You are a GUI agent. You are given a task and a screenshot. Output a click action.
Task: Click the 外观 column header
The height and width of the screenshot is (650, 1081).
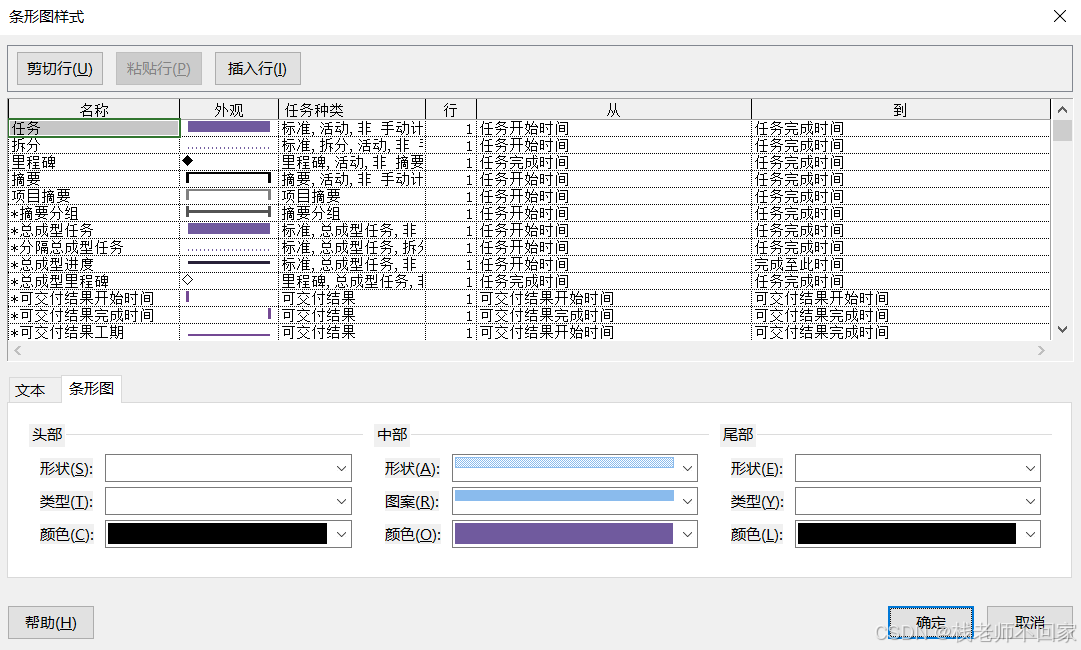(229, 110)
